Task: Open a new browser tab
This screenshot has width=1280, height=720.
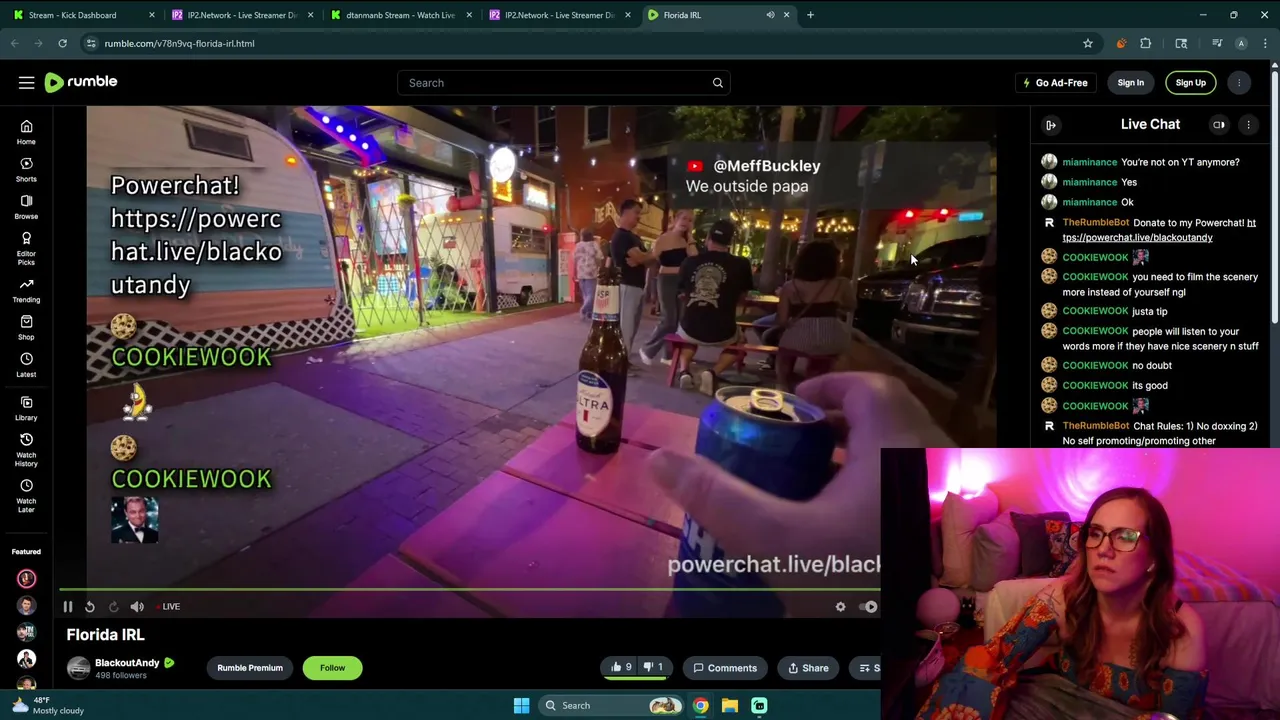Action: pos(810,15)
